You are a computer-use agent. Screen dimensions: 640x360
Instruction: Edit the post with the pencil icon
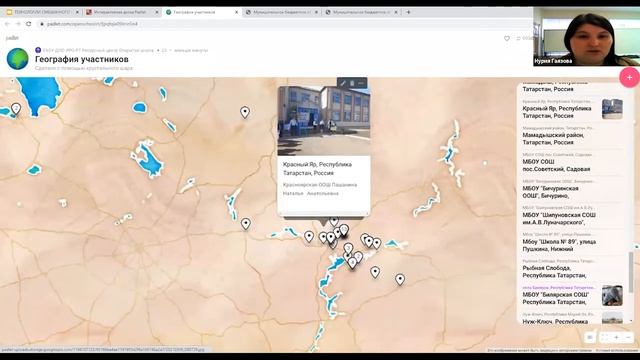click(343, 83)
